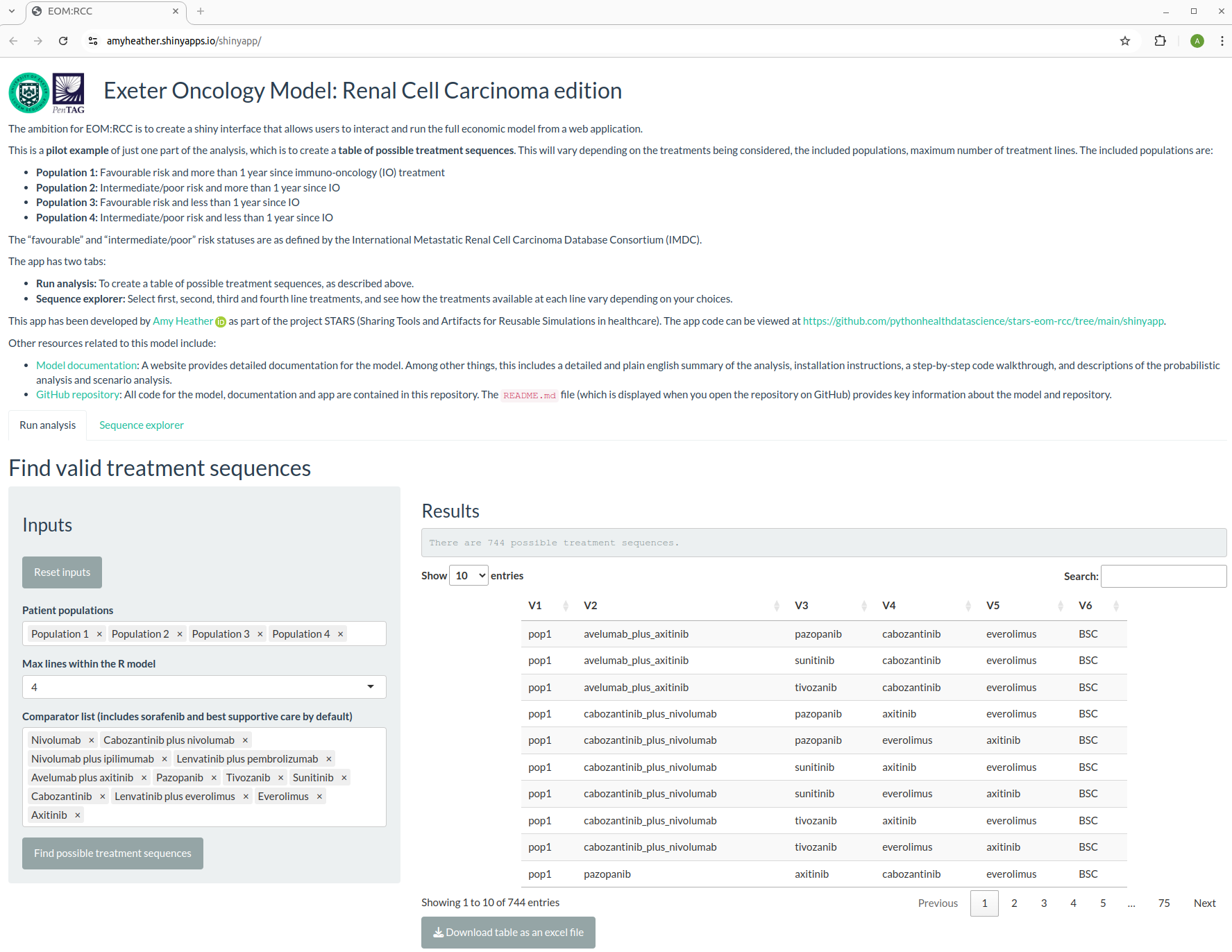The width and height of the screenshot is (1232, 952).
Task: Remove Lenvatinib plus pembrolizumab comparator
Action: 329,759
